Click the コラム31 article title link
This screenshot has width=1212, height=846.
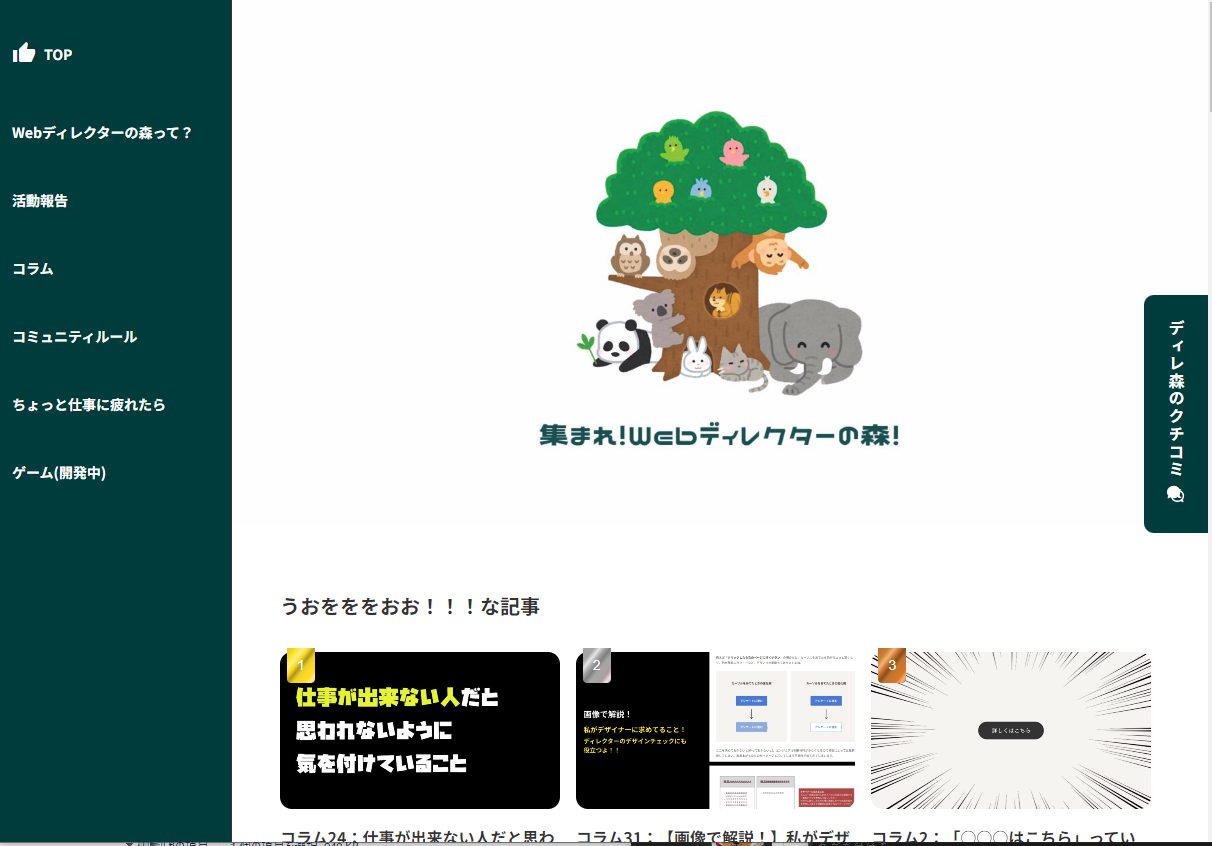click(x=714, y=837)
